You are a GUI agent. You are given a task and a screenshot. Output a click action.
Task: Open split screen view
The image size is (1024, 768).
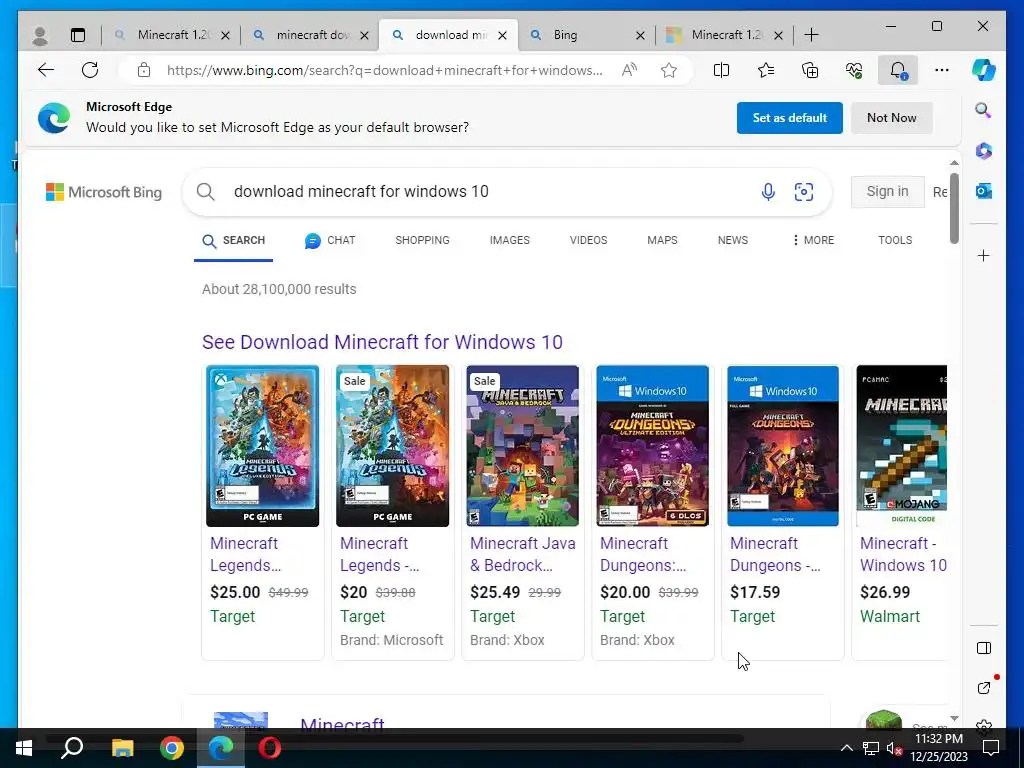click(x=721, y=70)
